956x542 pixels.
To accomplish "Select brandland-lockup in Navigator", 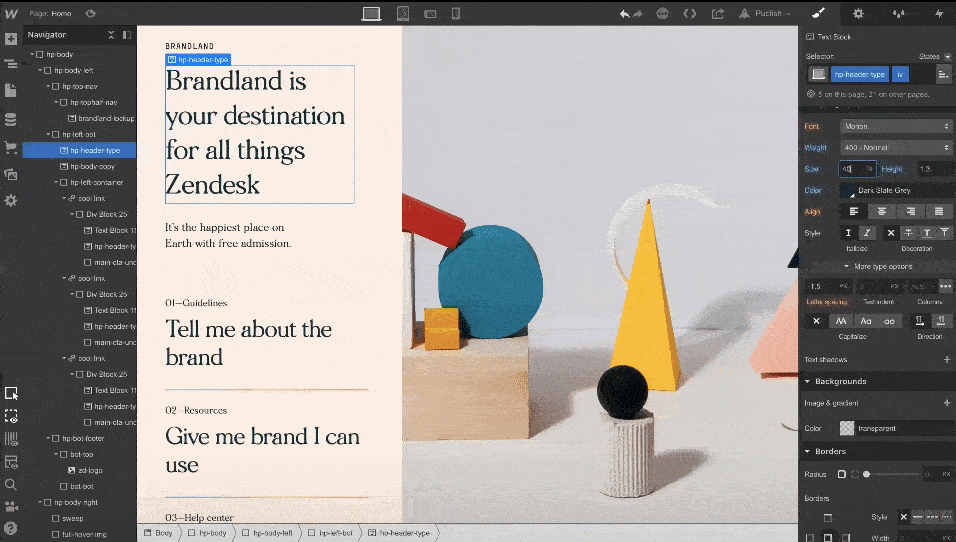I will tap(79, 118).
